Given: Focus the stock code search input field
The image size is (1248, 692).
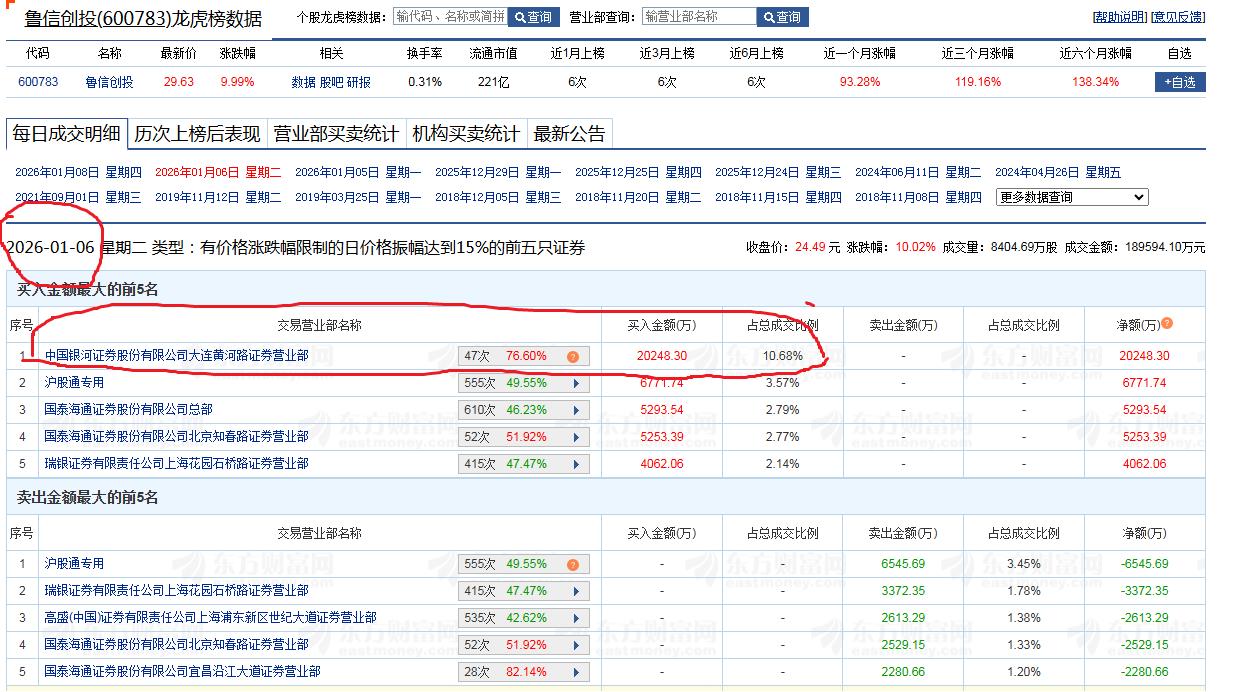Looking at the screenshot, I should pyautogui.click(x=449, y=17).
